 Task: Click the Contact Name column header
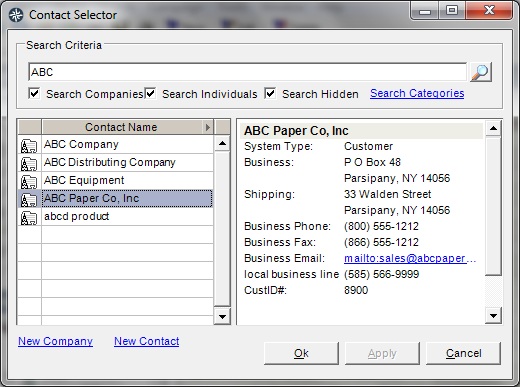point(121,127)
